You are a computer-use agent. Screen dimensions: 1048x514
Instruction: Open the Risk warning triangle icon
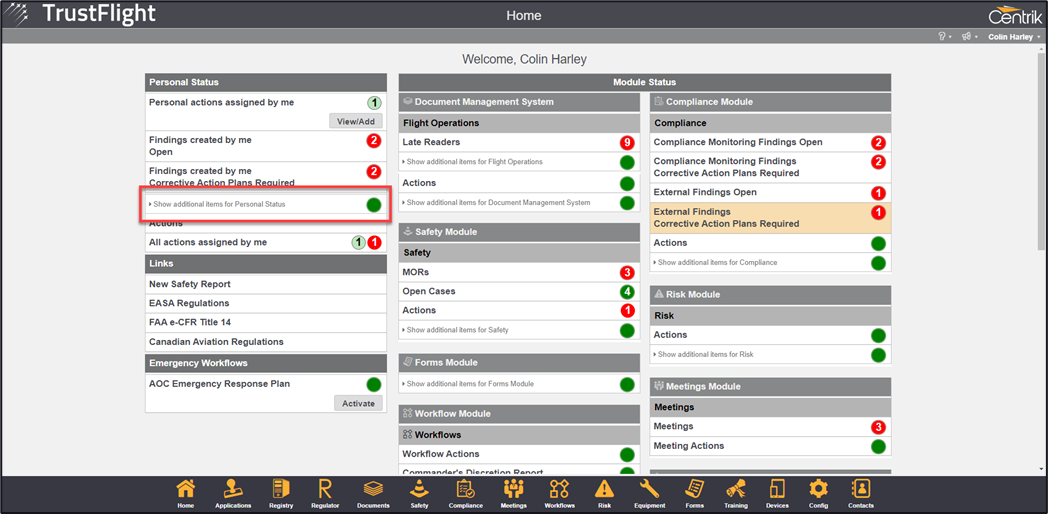coord(604,490)
